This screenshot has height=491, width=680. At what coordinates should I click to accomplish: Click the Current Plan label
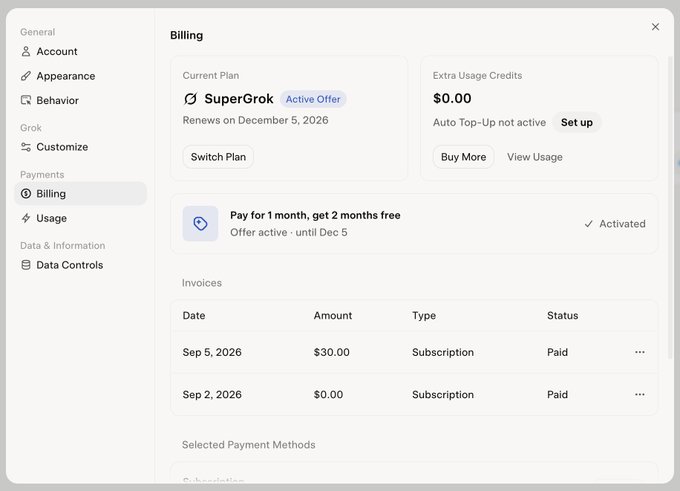coord(211,75)
